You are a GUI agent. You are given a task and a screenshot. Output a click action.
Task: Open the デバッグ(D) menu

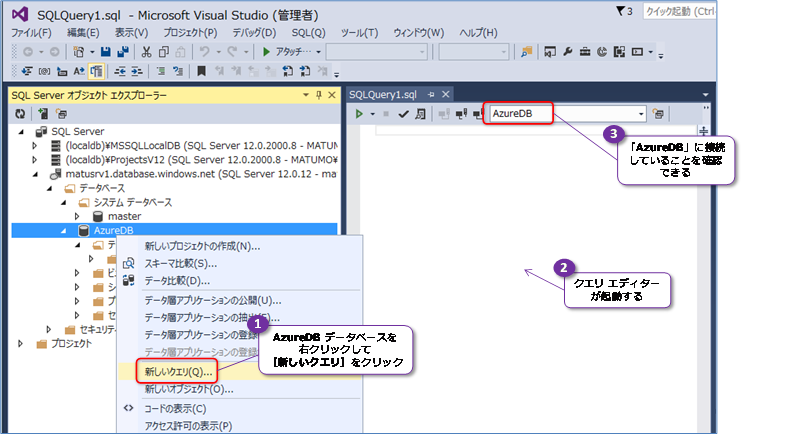(x=254, y=33)
